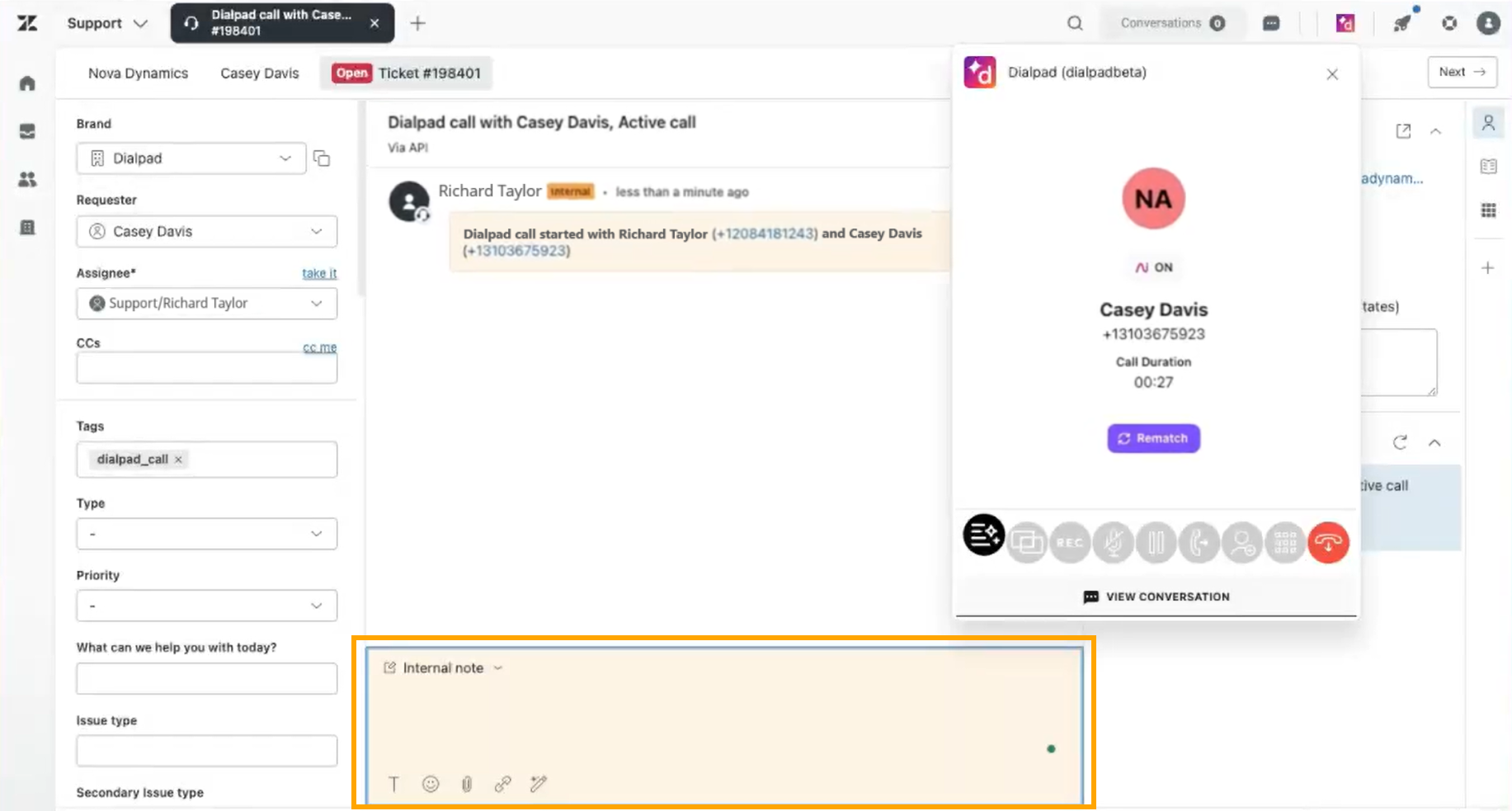This screenshot has width=1512, height=811.
Task: Open the magic wand composer tool
Action: point(539,784)
